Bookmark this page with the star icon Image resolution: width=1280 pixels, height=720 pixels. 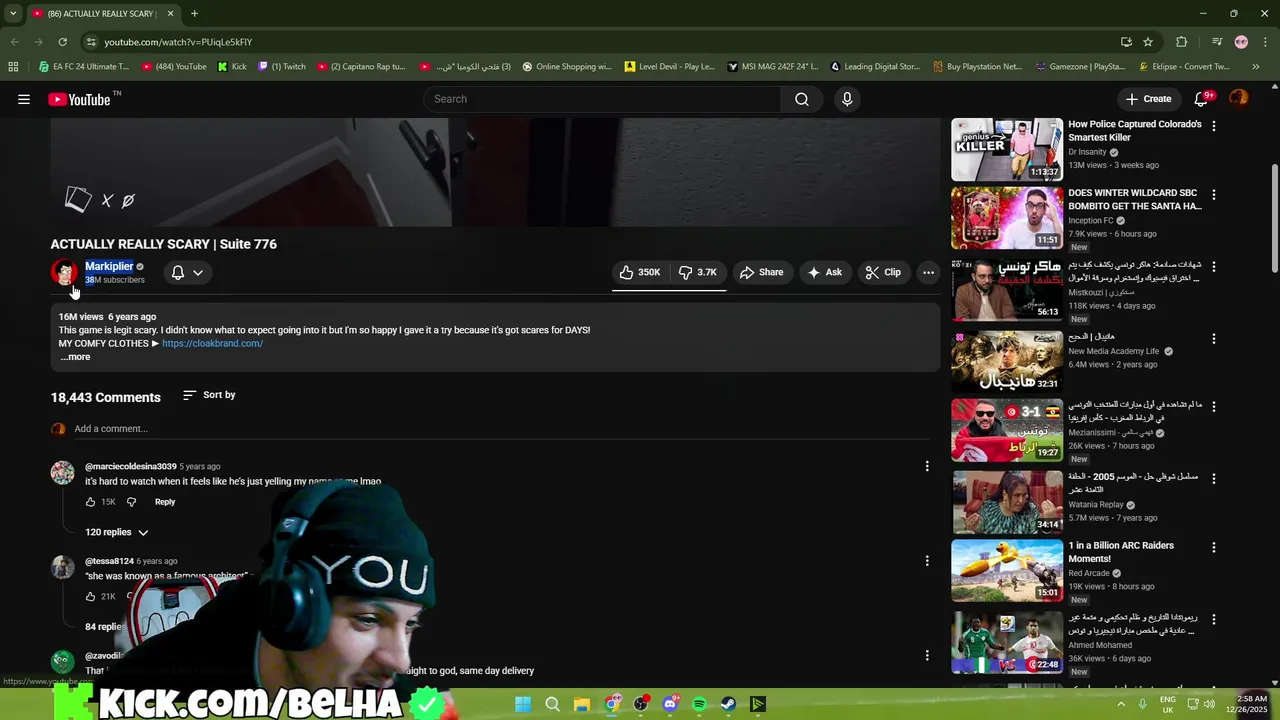point(1148,42)
